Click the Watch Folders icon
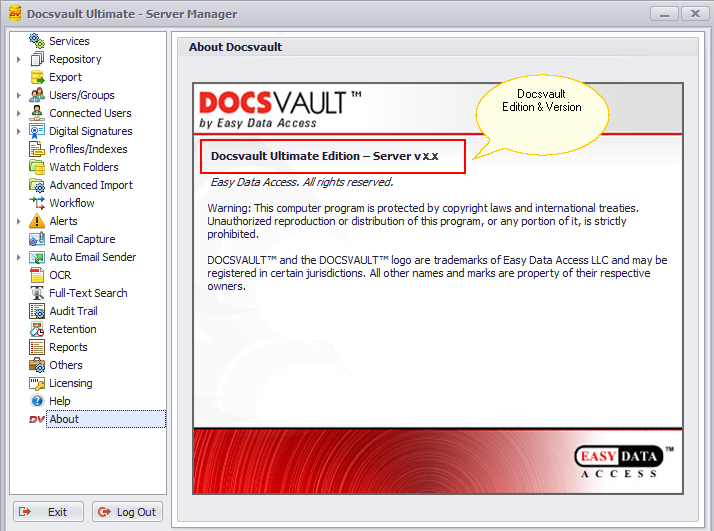 click(x=37, y=167)
